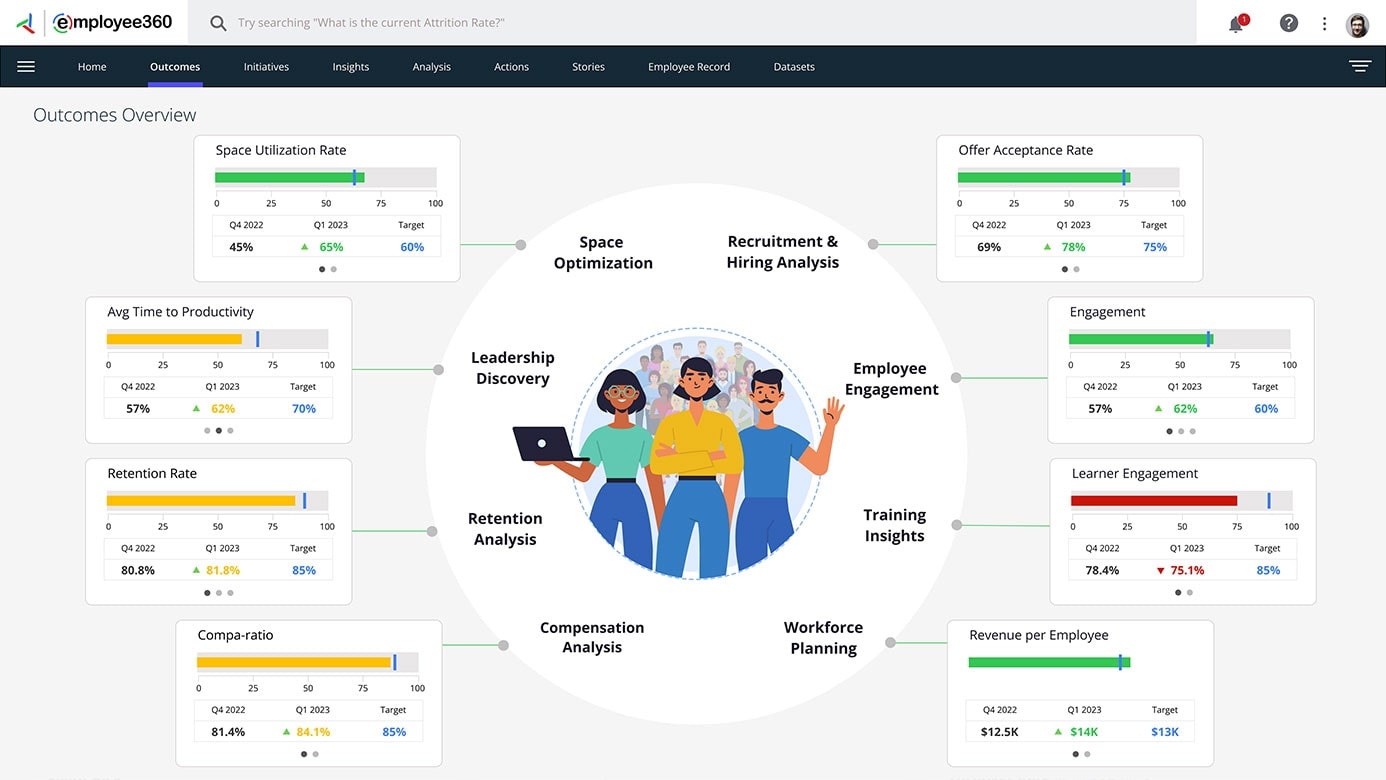Viewport: 1386px width, 780px height.
Task: Open the three-dot overflow menu
Action: (x=1324, y=22)
